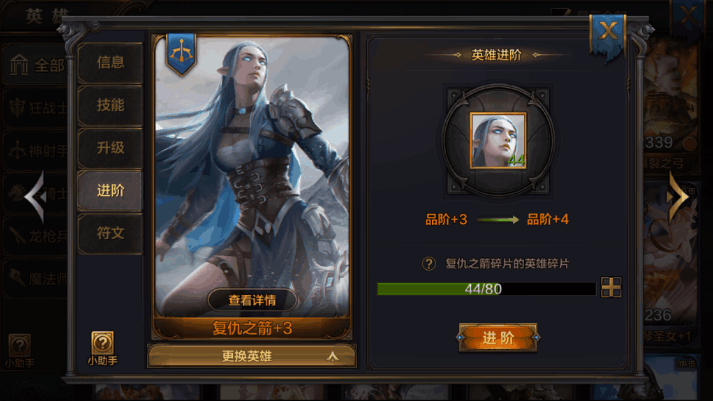Open the 符文 runes tab
Viewport: 713px width, 401px height.
click(x=110, y=233)
